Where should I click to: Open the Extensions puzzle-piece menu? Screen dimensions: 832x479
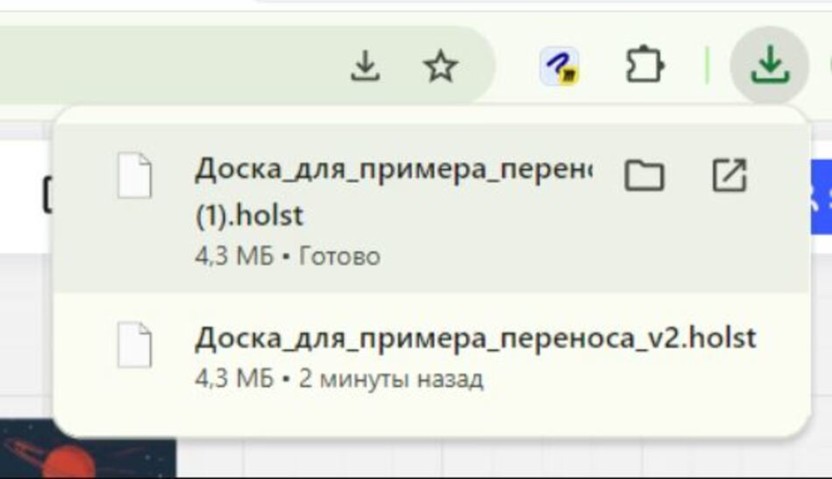coord(644,65)
